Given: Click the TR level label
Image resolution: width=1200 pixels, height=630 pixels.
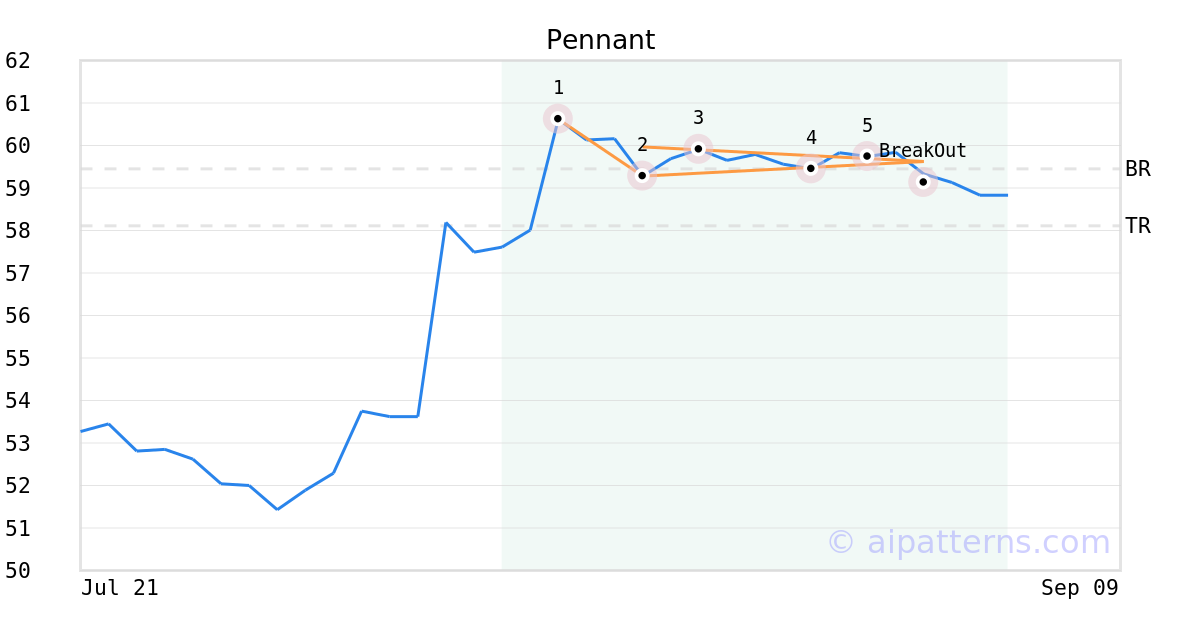Looking at the screenshot, I should coord(1138,226).
